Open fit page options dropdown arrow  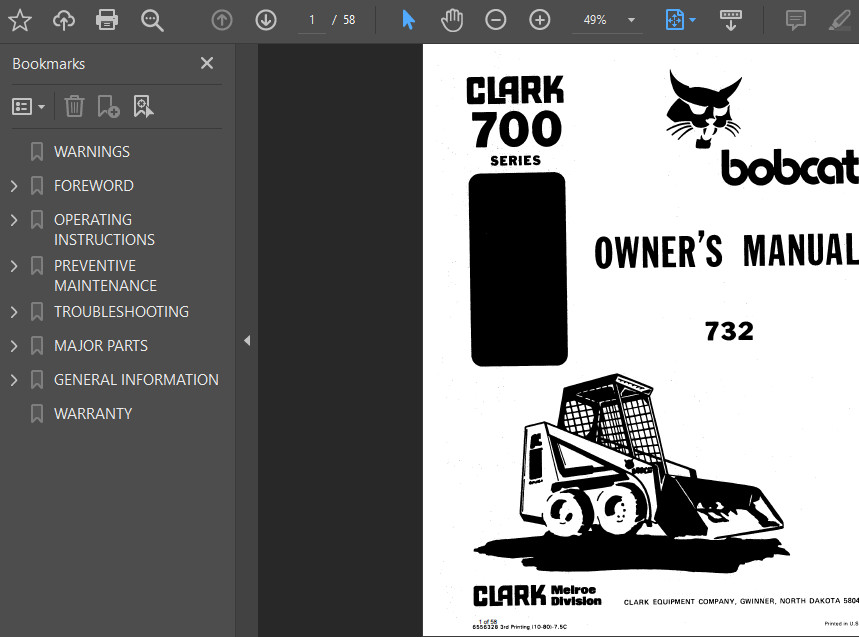click(x=693, y=20)
